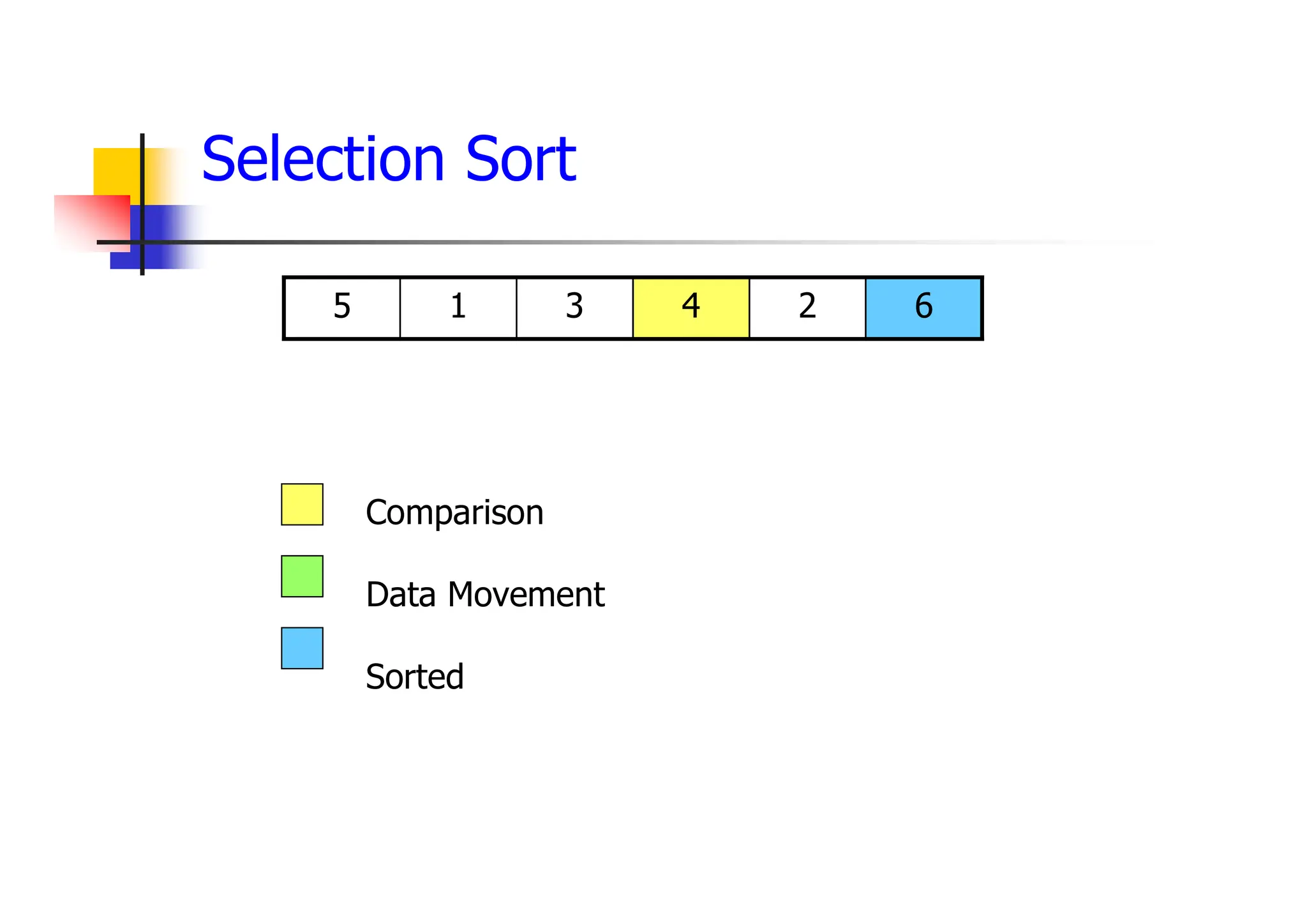The width and height of the screenshot is (1307, 924).
Task: Select the array cell containing 5
Action: 342,308
